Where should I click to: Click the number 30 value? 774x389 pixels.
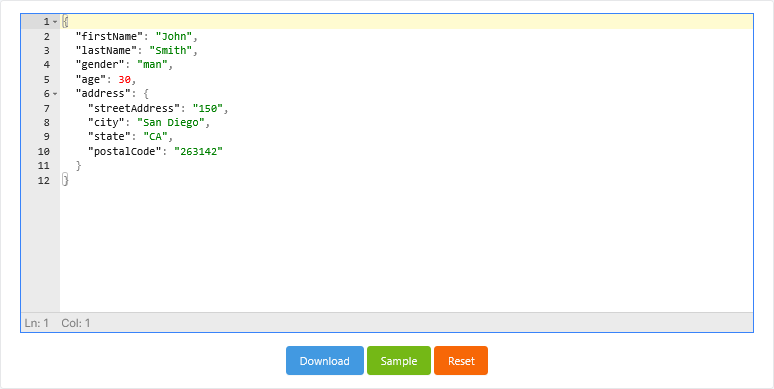pyautogui.click(x=124, y=79)
